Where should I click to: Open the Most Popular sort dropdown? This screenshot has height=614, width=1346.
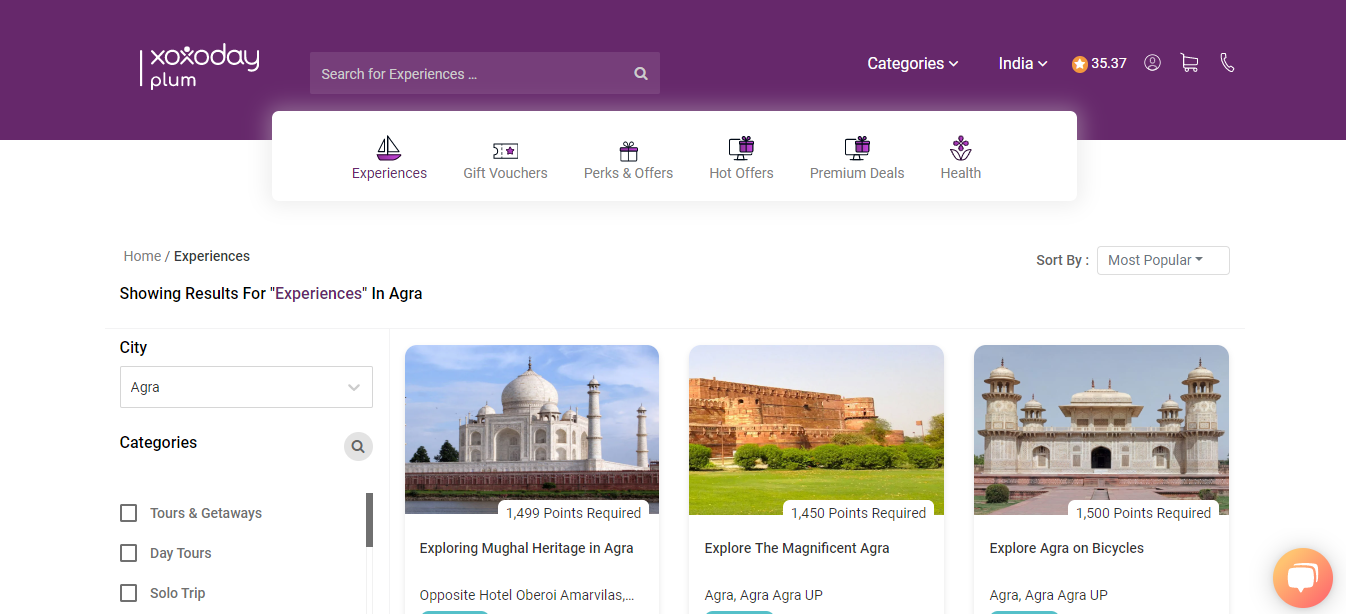1162,260
